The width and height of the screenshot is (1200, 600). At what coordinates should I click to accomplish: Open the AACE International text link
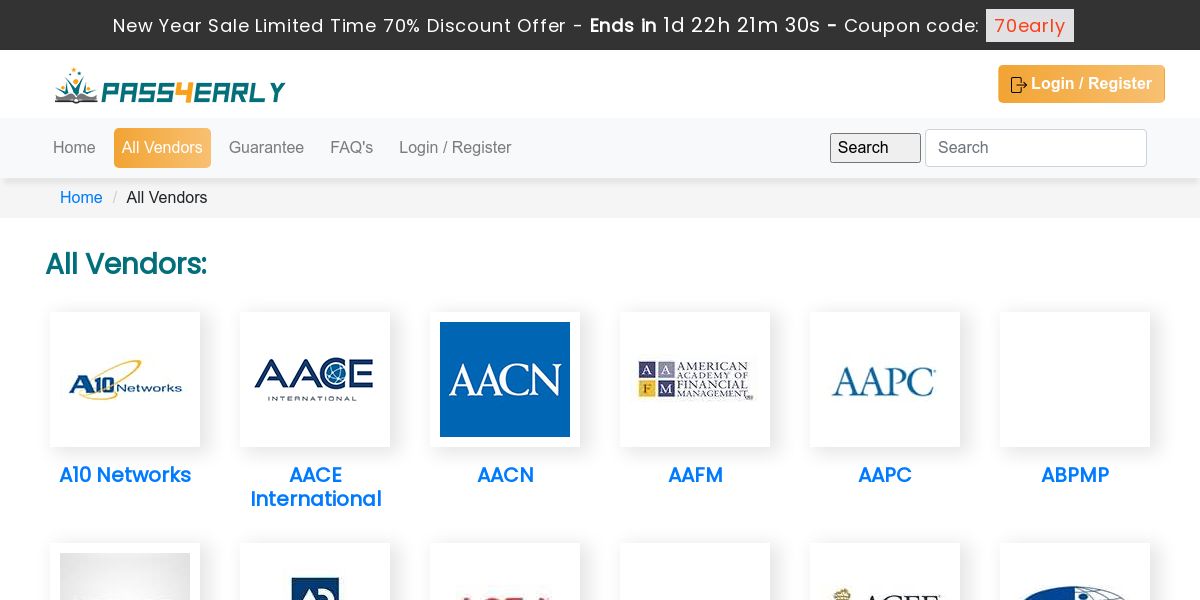point(316,487)
